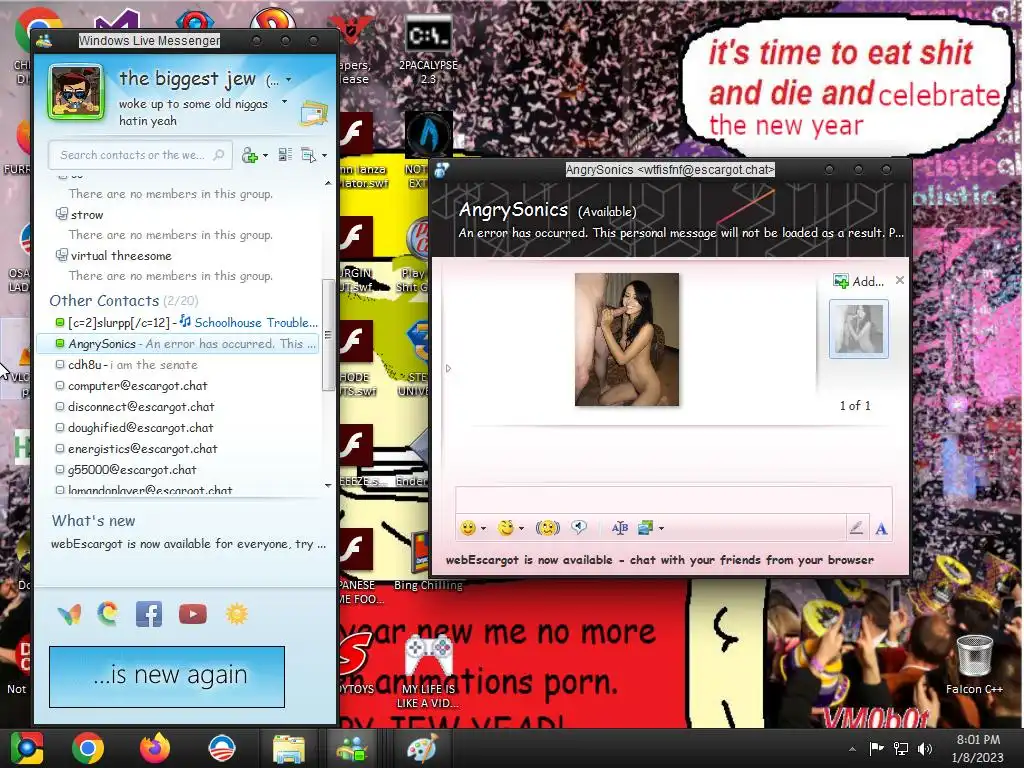
Task: Click the chat background icon
Action: (645, 528)
